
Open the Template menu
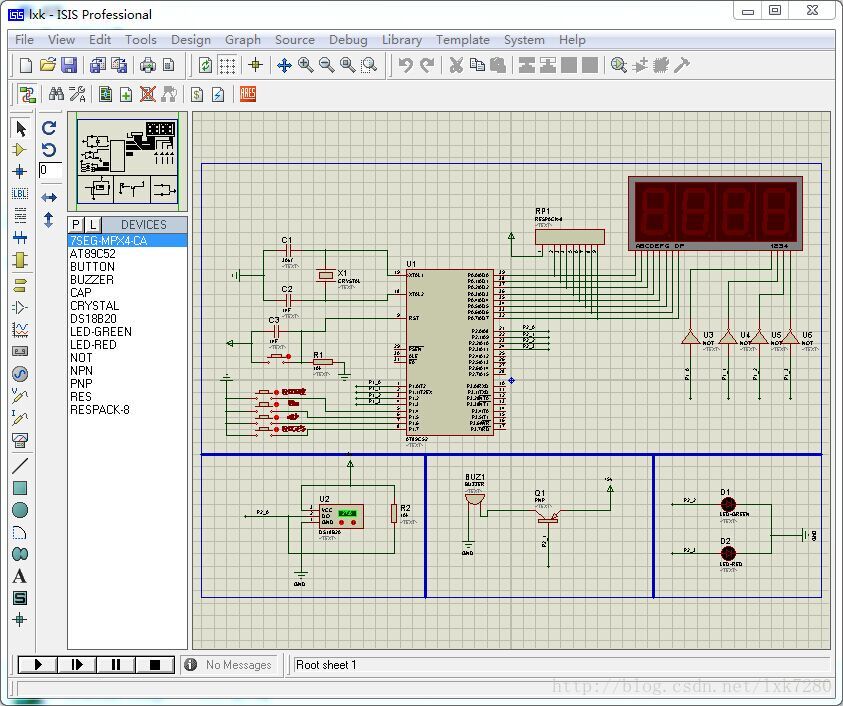click(463, 40)
